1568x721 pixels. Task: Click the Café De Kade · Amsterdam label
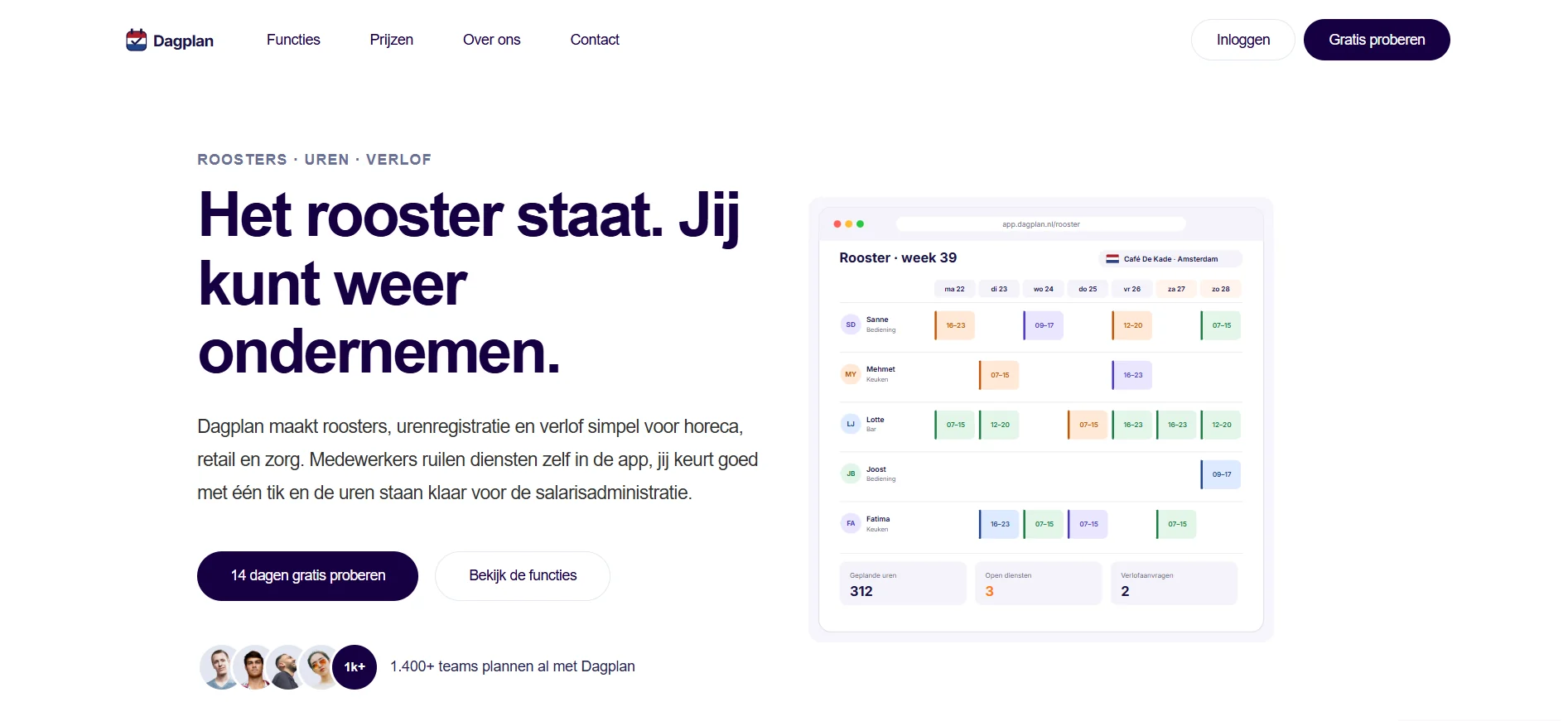click(1170, 259)
